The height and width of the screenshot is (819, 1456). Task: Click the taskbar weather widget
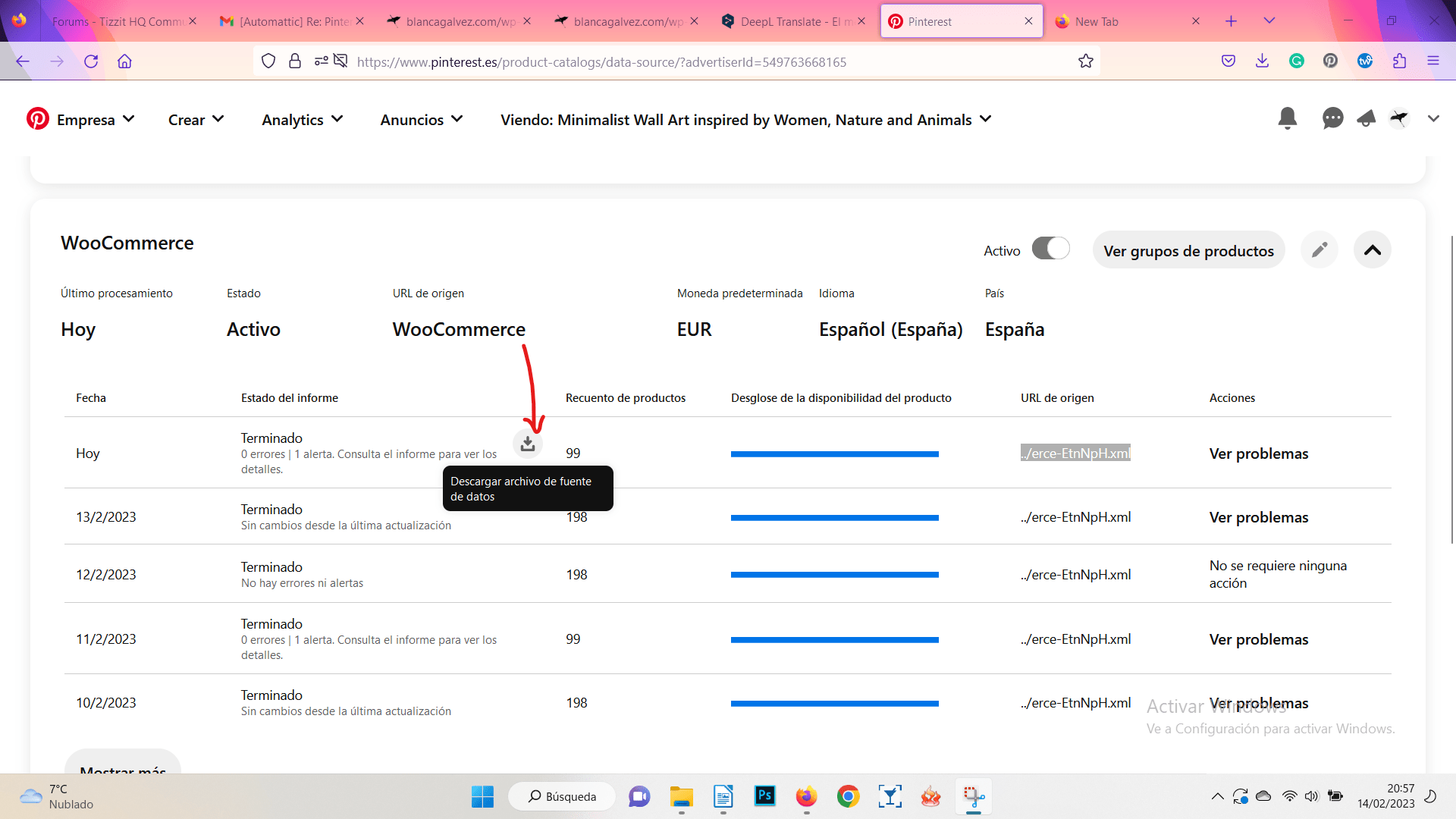57,796
